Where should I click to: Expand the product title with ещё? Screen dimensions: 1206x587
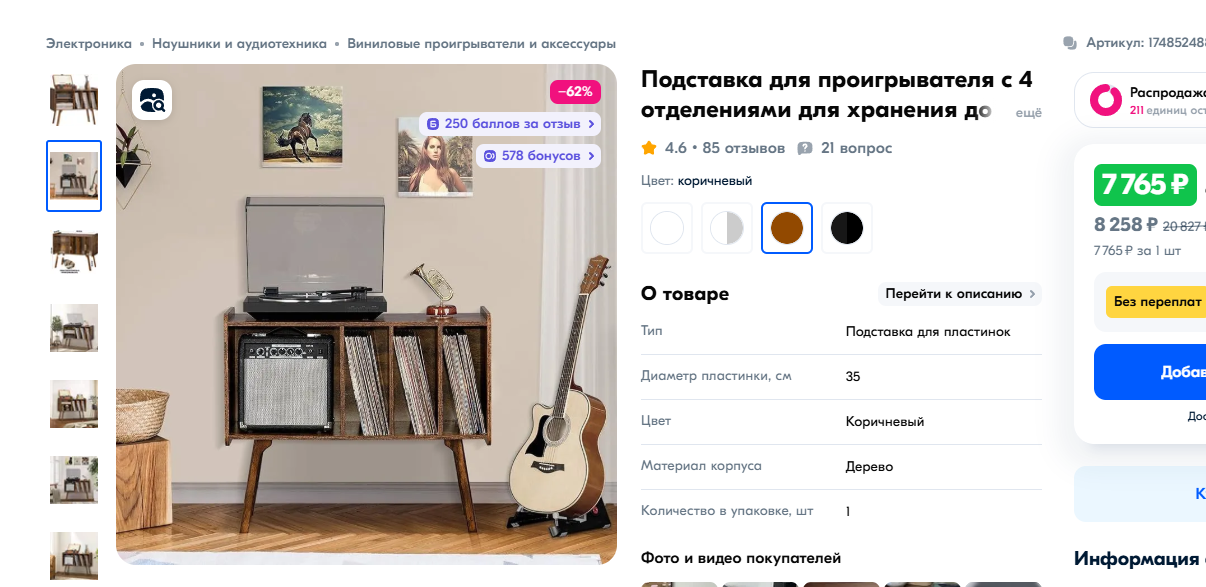point(1029,113)
